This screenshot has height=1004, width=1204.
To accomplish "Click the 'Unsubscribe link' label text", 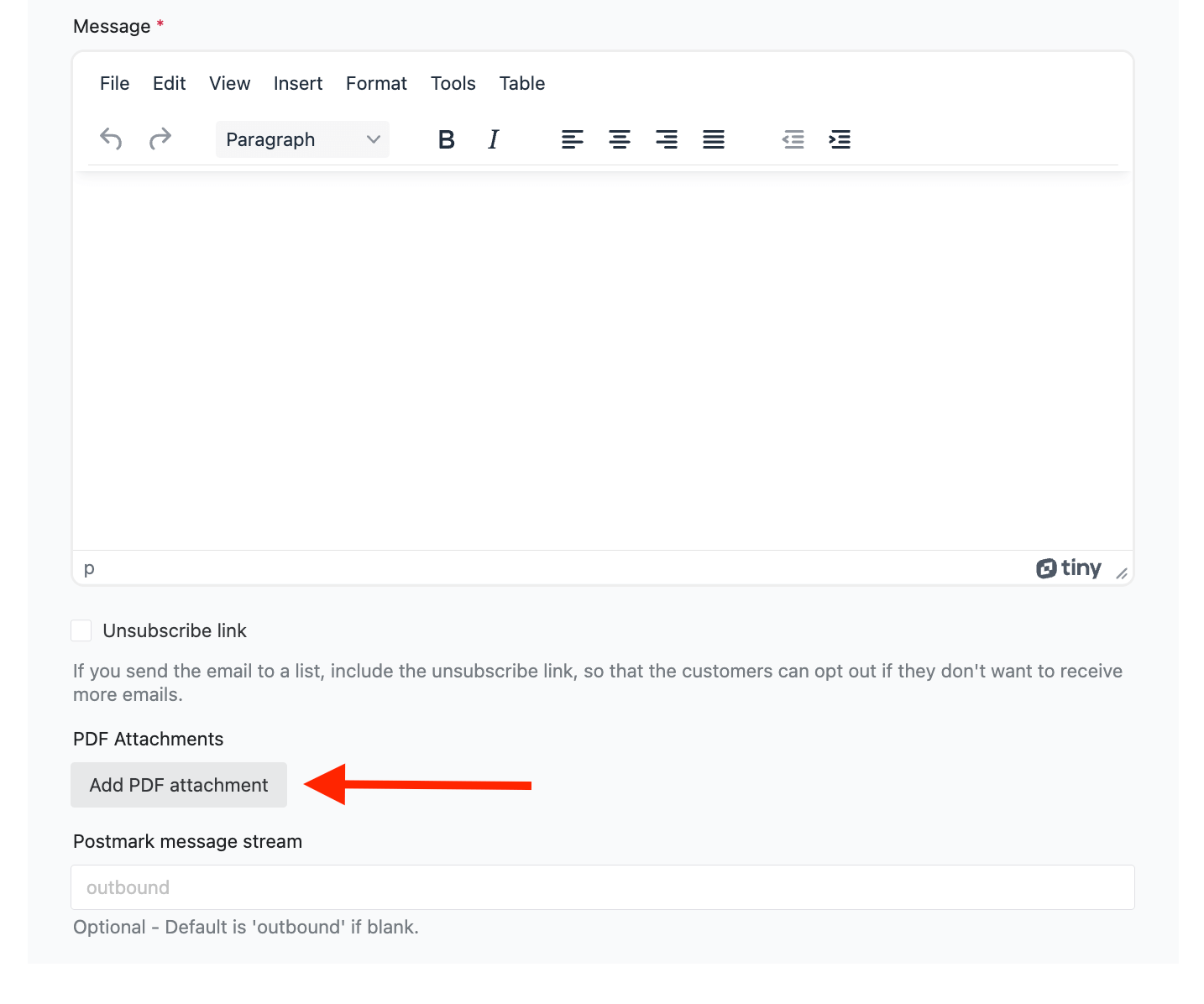I will pos(175,630).
